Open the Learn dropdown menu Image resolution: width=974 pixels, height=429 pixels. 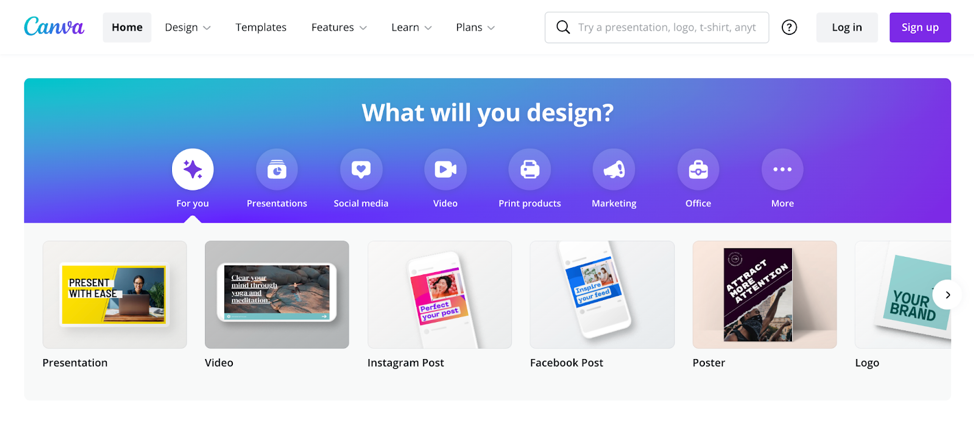pos(411,27)
